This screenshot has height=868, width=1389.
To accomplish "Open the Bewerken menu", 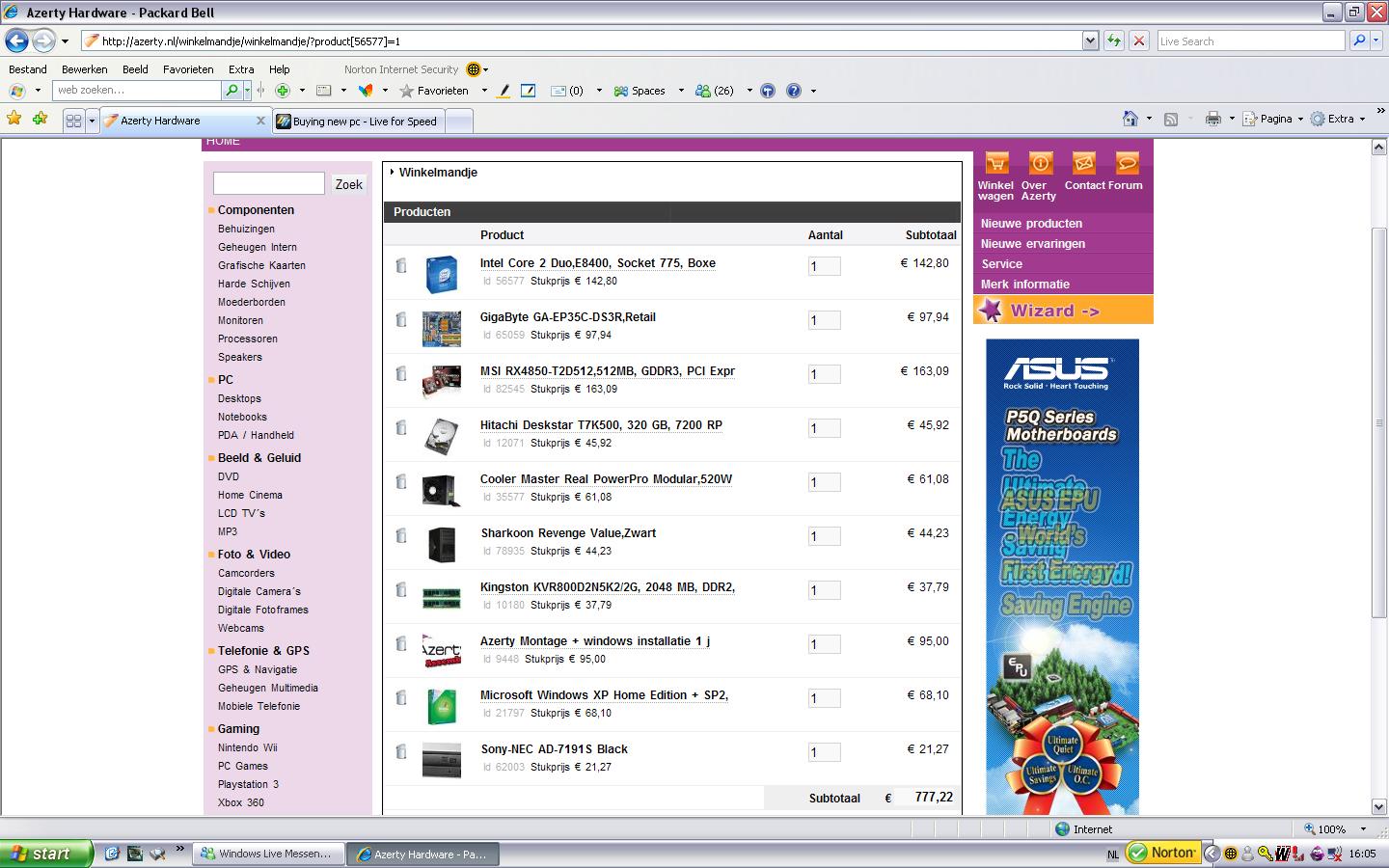I will coord(85,69).
